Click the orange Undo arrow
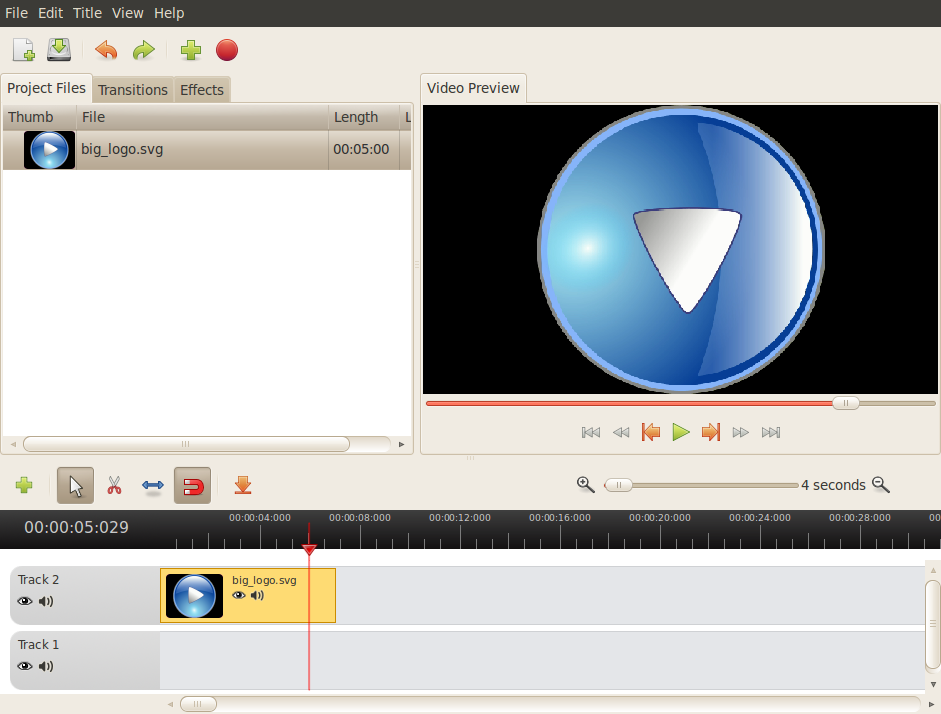The image size is (941, 714). [106, 50]
